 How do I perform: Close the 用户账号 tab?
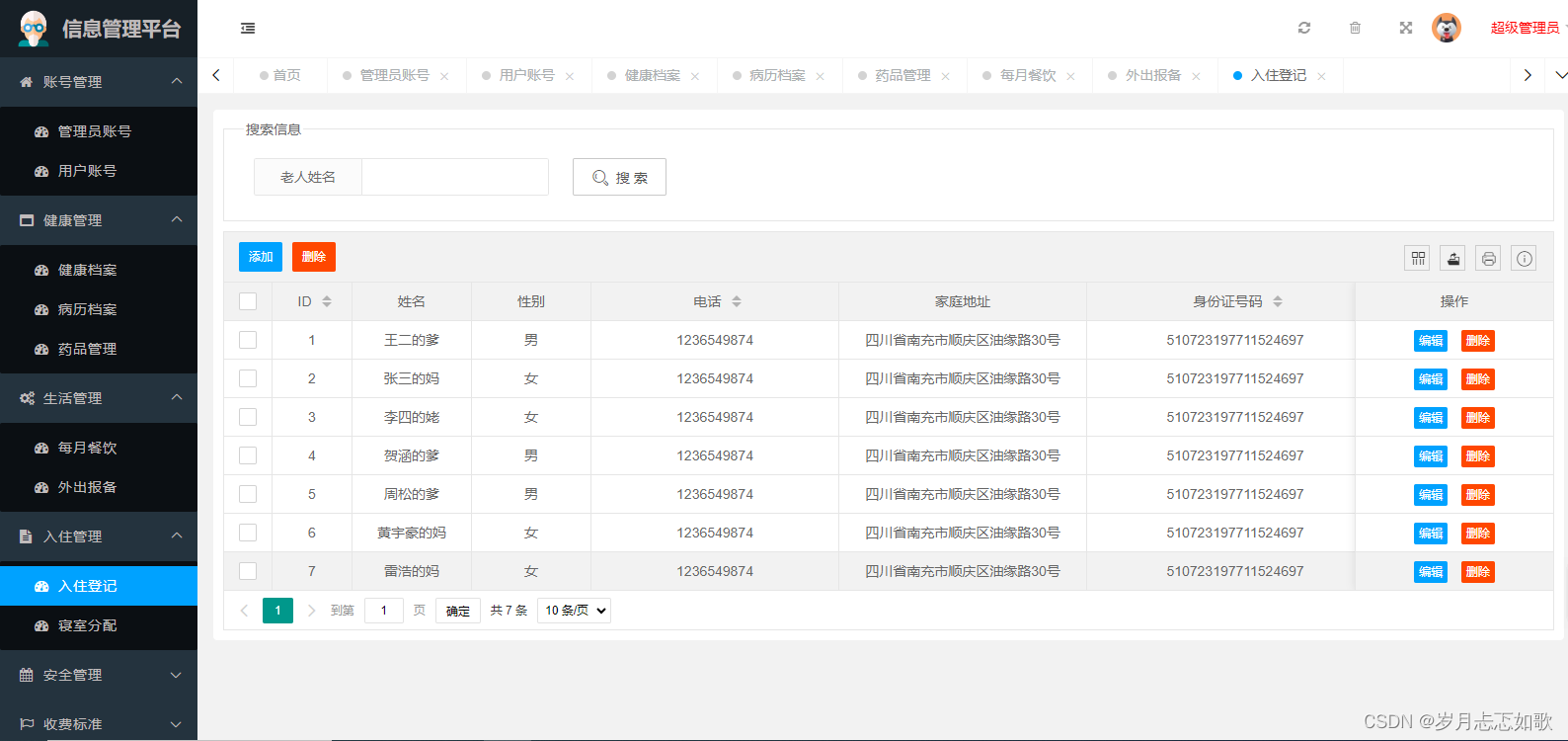coord(570,76)
